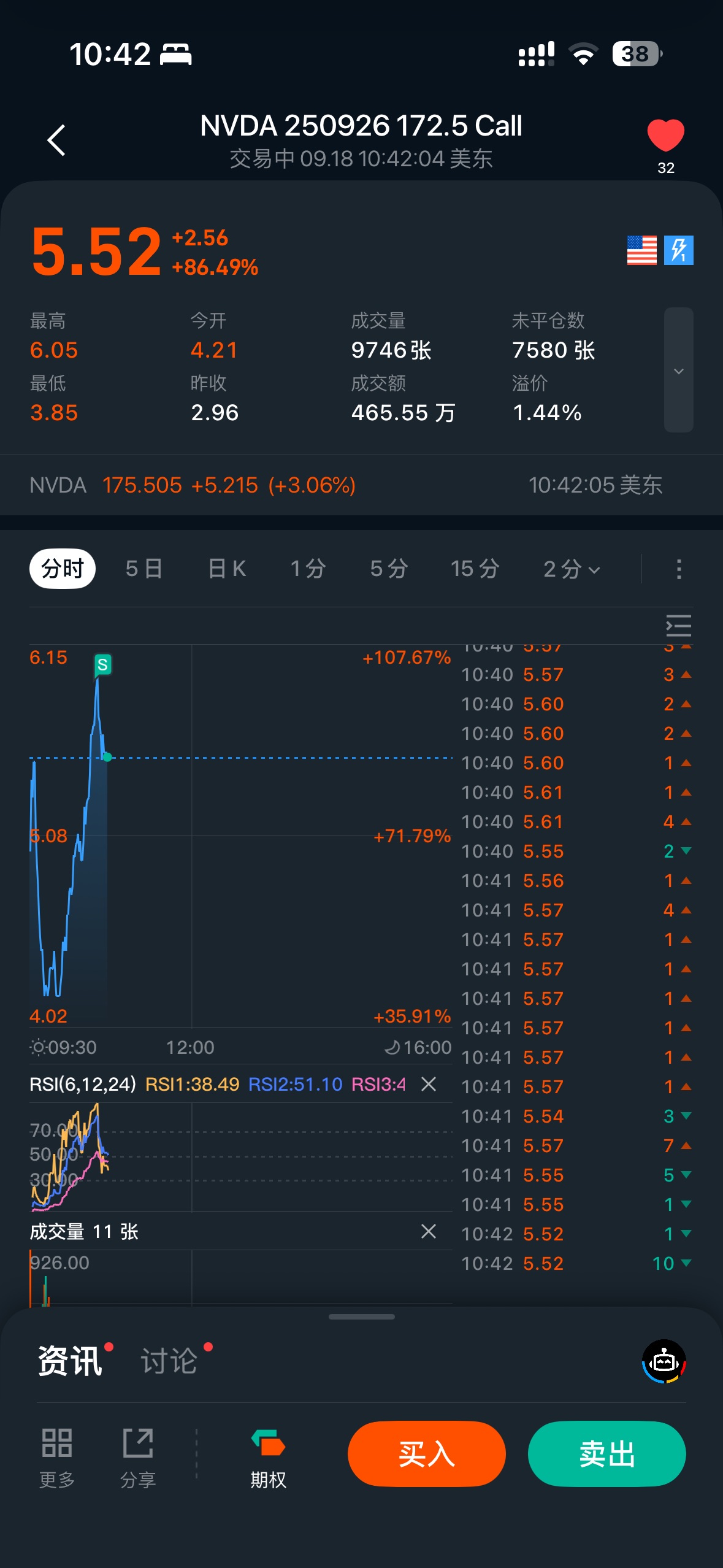
Task: Tap the current price 5.52
Action: 96,251
